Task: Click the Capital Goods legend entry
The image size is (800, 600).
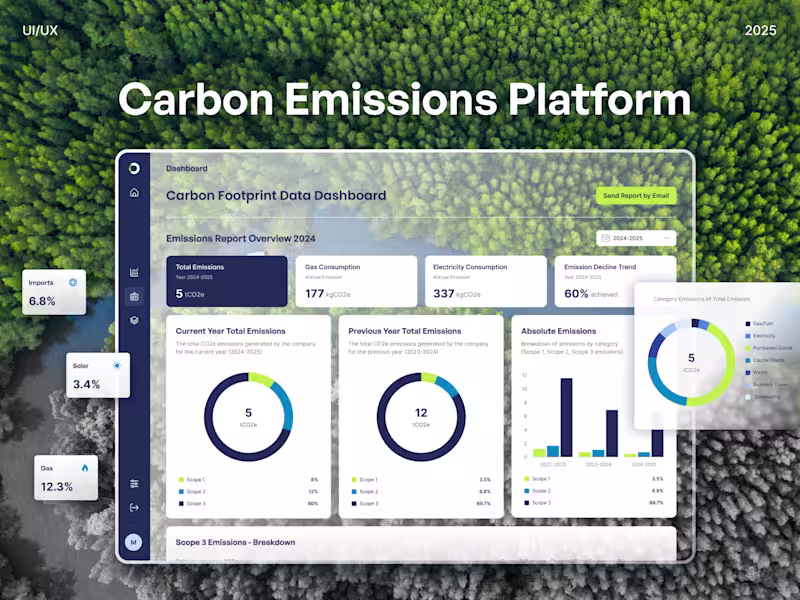Action: [765, 360]
